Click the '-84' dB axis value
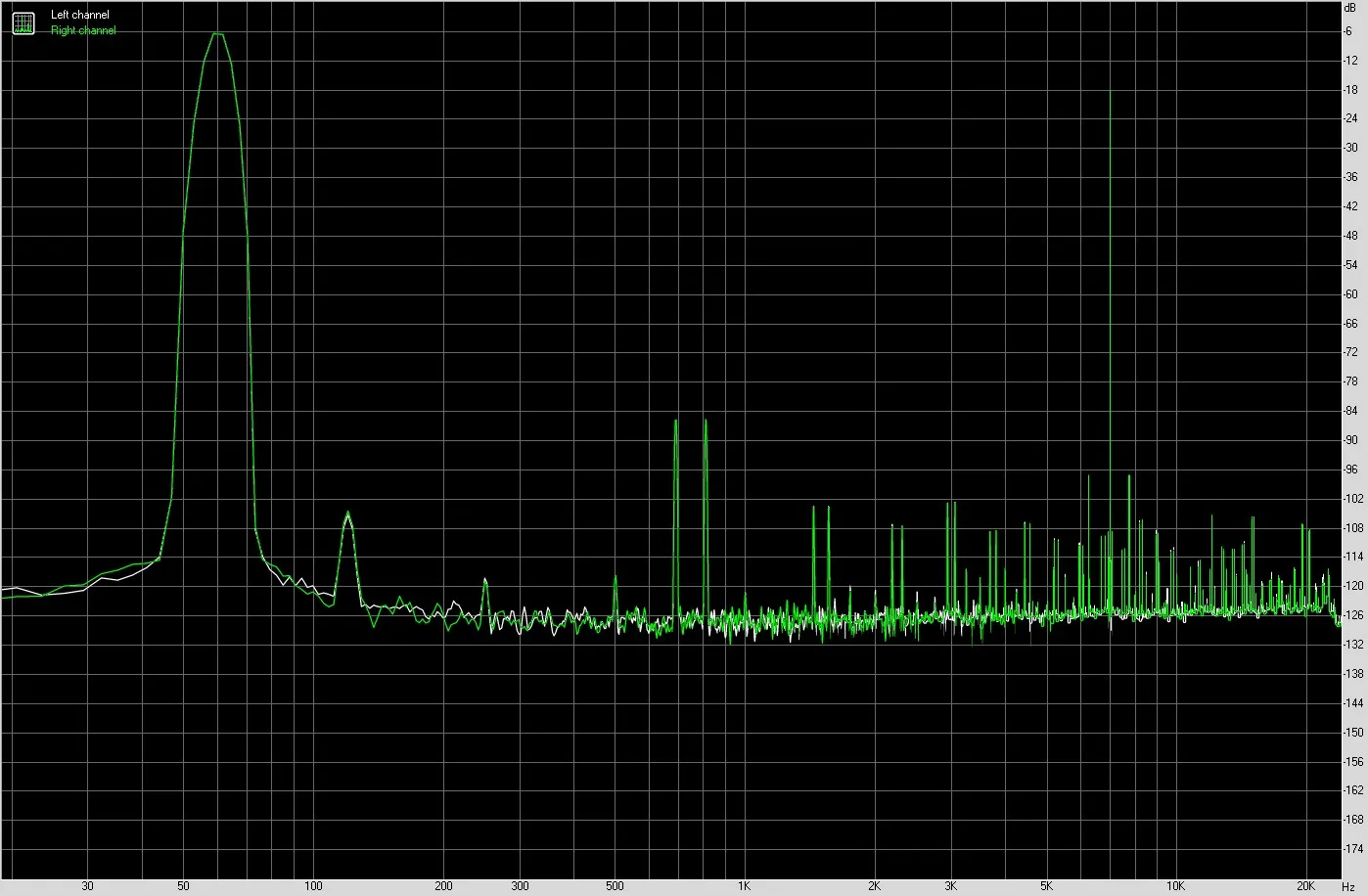 1351,412
